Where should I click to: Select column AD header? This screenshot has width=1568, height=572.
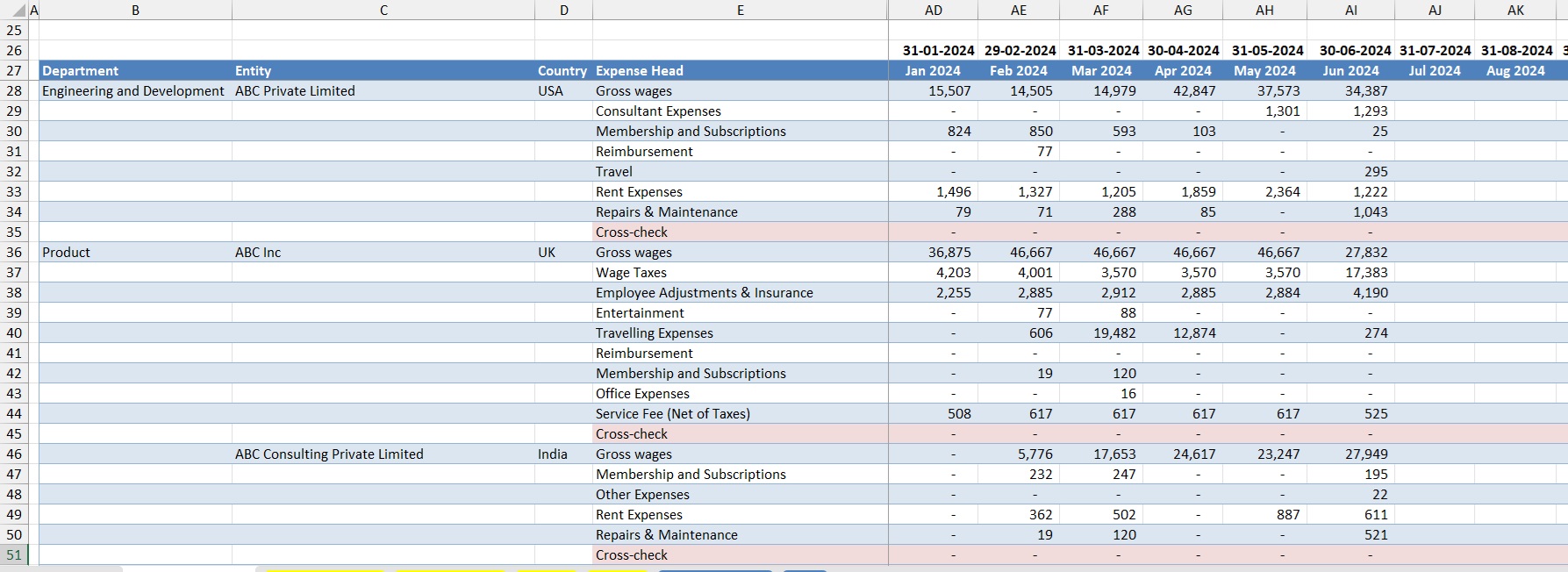933,11
